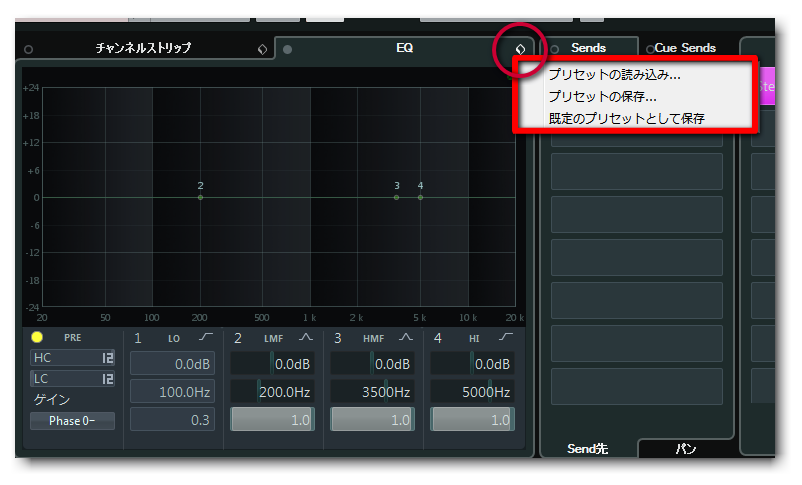
Task: Enable EQ band 3 HMF
Action: (338, 338)
